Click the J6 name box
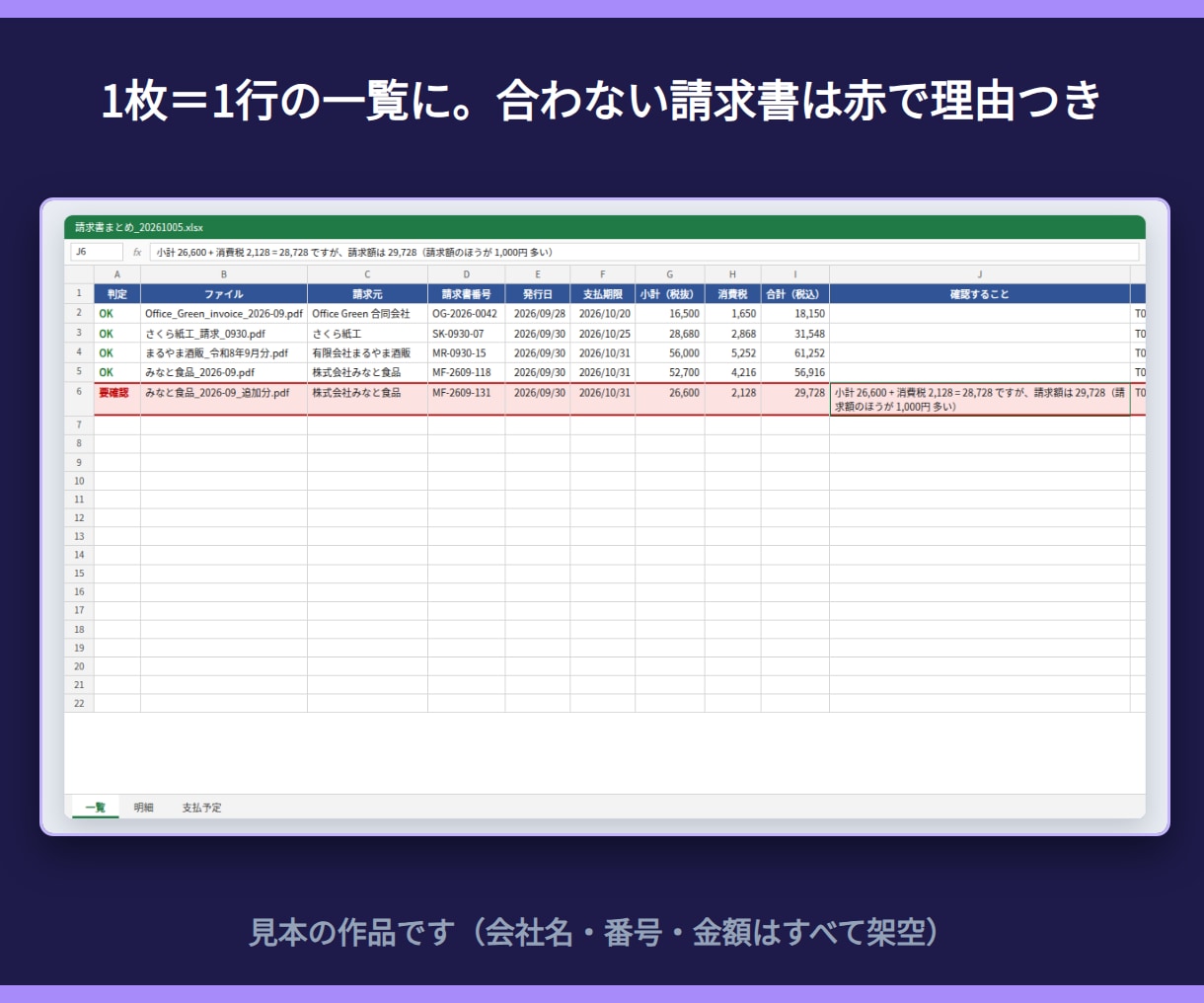 (97, 253)
